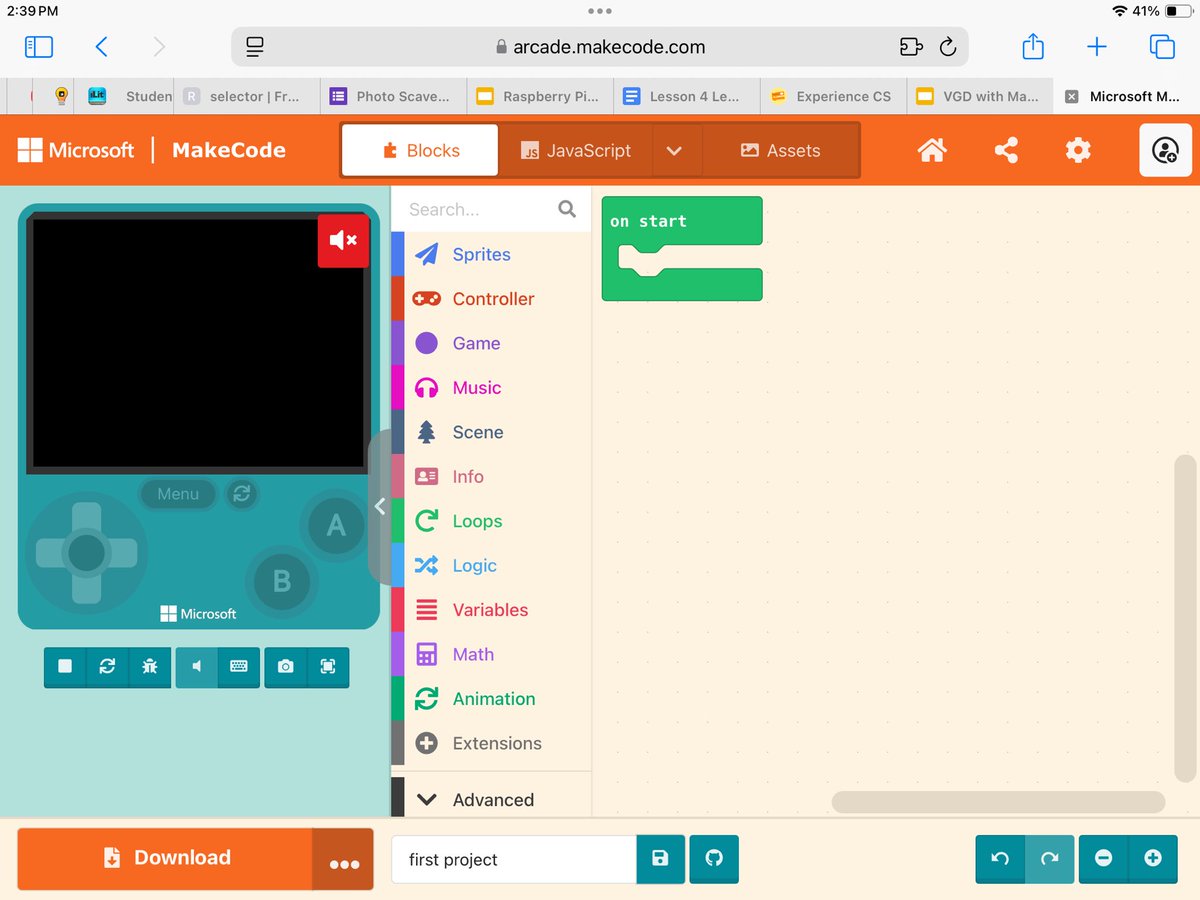The image size is (1200, 900).
Task: Tap the simulator D-pad center
Action: [x=86, y=553]
